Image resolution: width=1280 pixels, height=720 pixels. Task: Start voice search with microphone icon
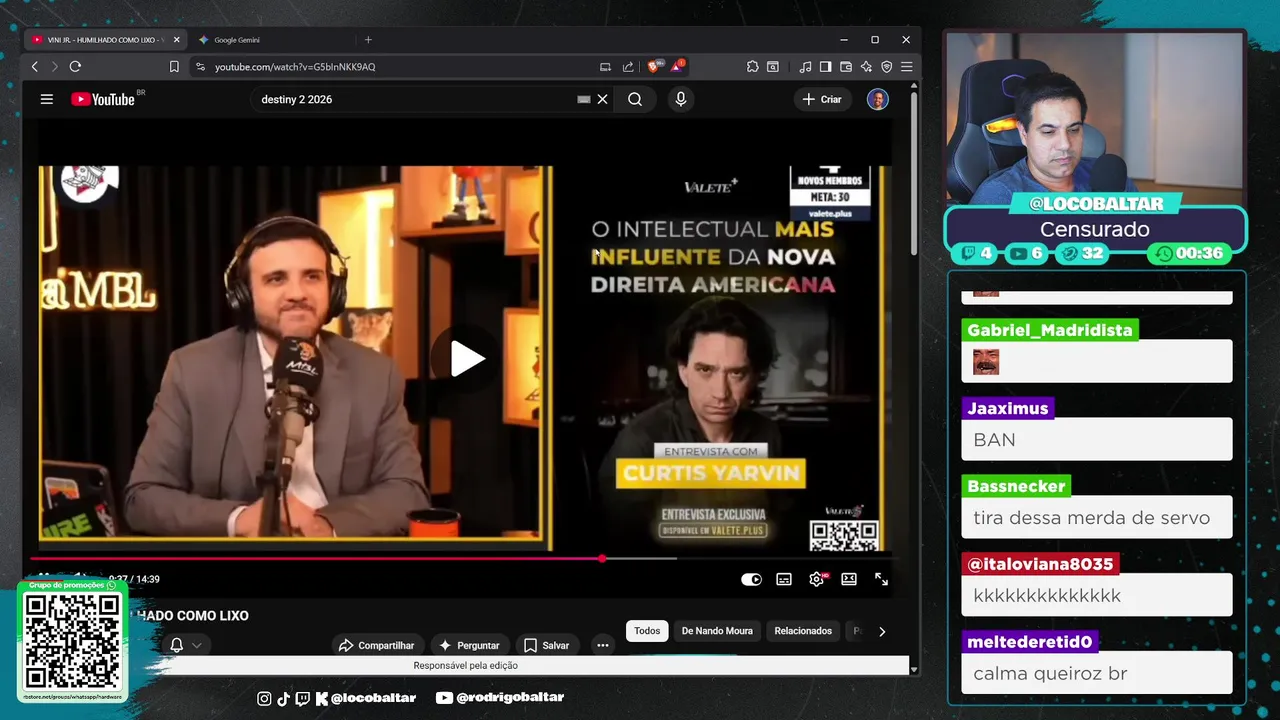[681, 99]
